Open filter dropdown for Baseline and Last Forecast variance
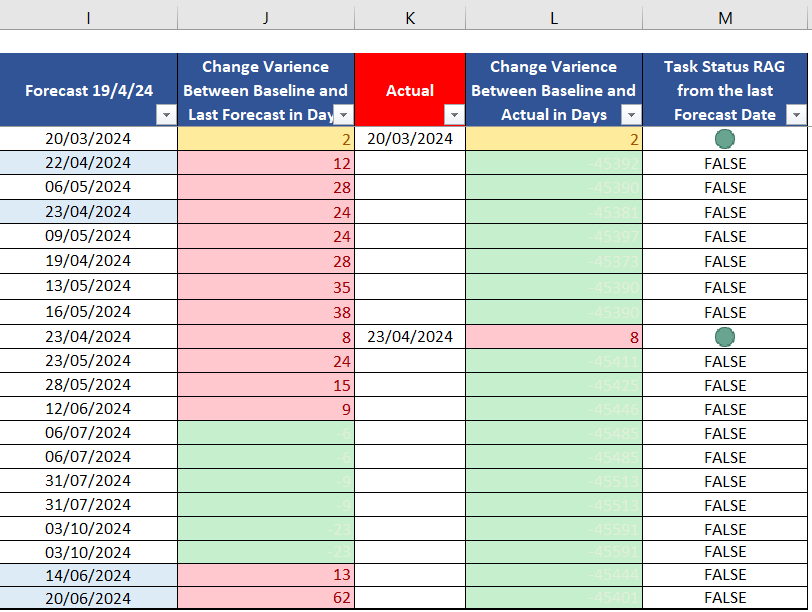Image resolution: width=812 pixels, height=612 pixels. click(x=343, y=115)
